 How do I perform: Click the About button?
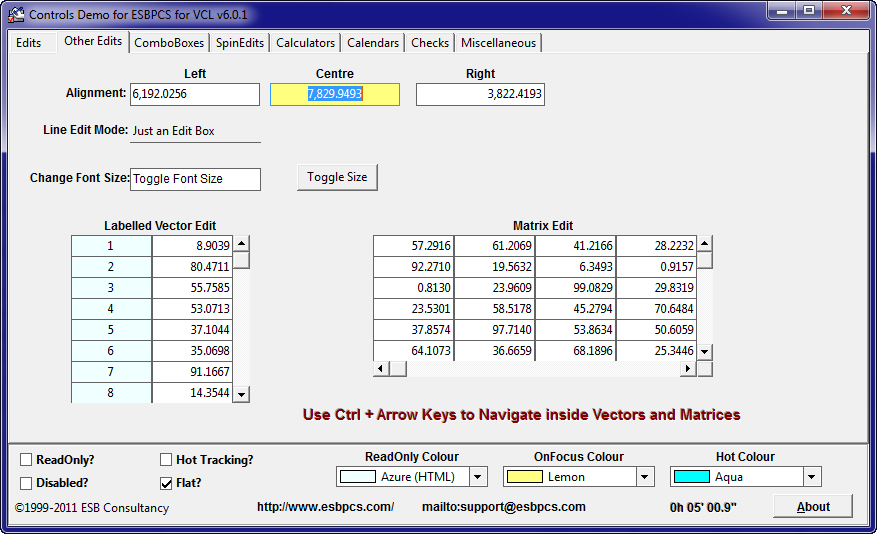813,507
